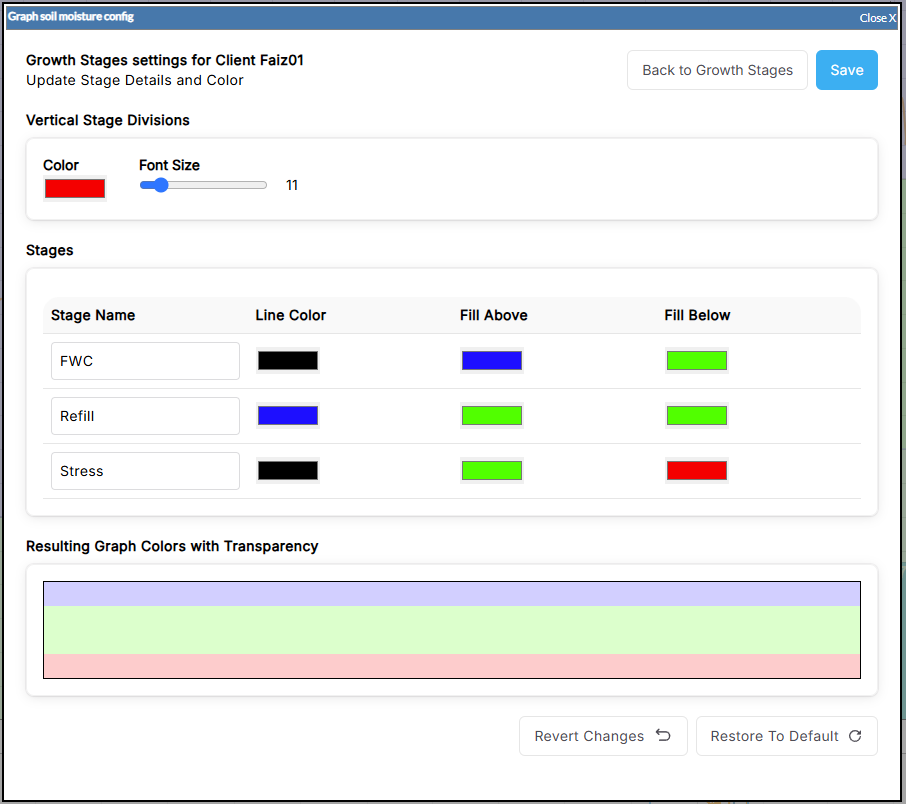Click the Font Size slider handle
906x804 pixels.
[x=161, y=185]
